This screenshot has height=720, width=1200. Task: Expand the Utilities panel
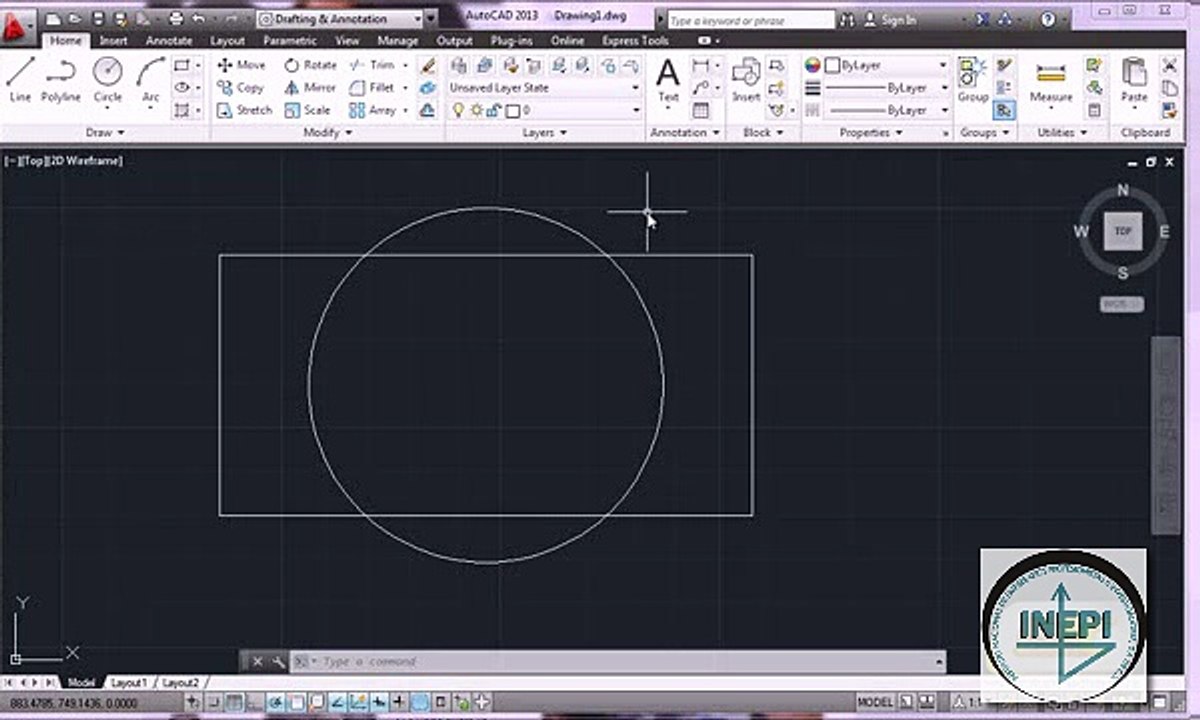click(x=1062, y=132)
